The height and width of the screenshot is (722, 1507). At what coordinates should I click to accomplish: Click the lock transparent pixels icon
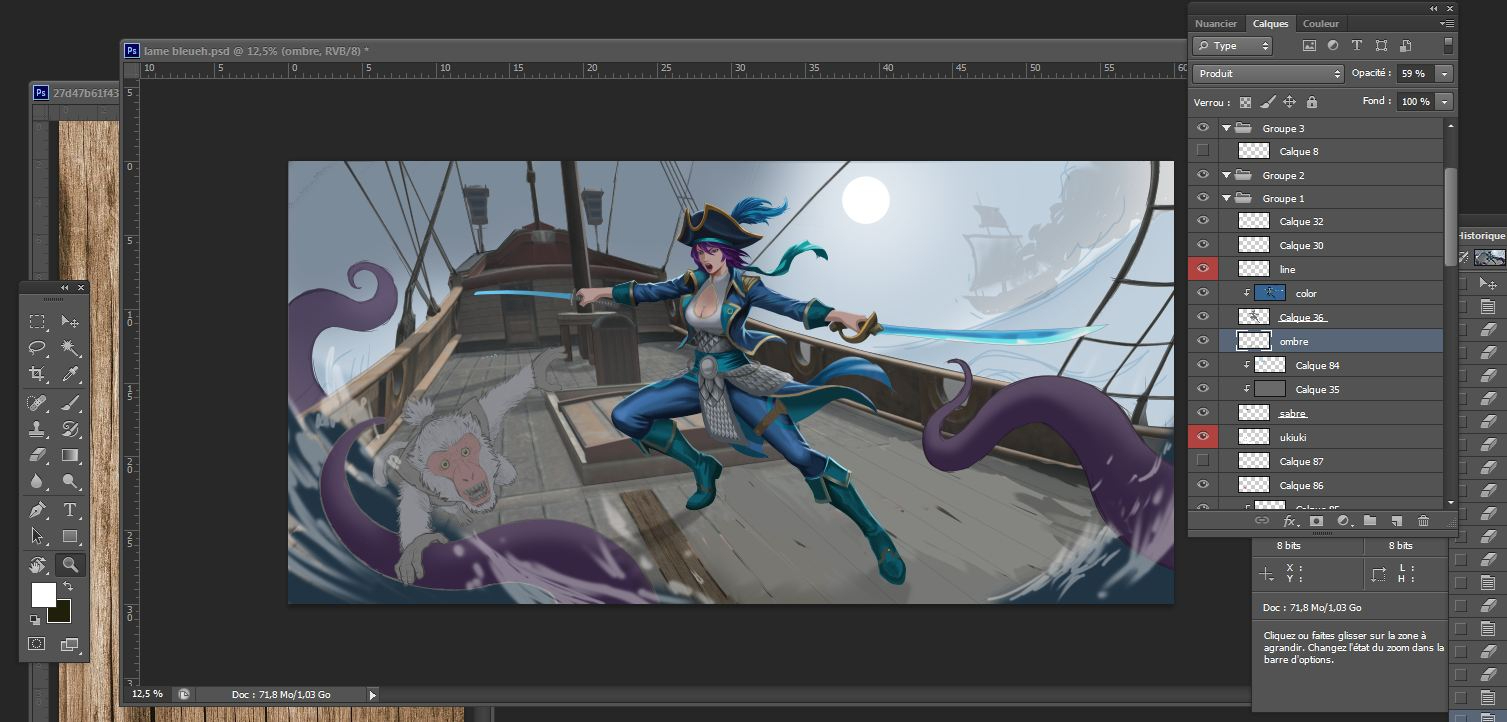pos(1245,102)
